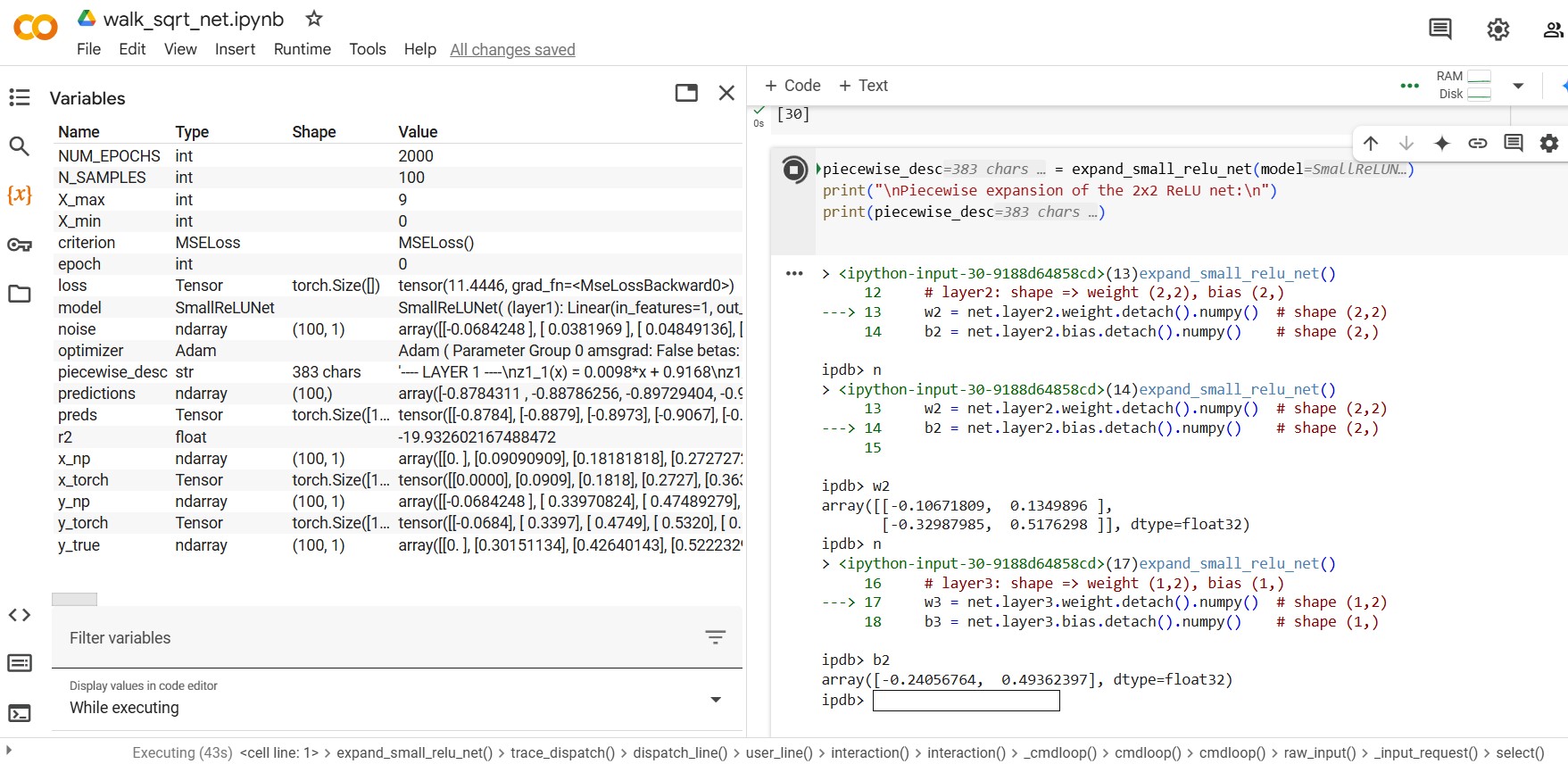This screenshot has height=764, width=1568.
Task: Click the Value column header
Action: (418, 132)
